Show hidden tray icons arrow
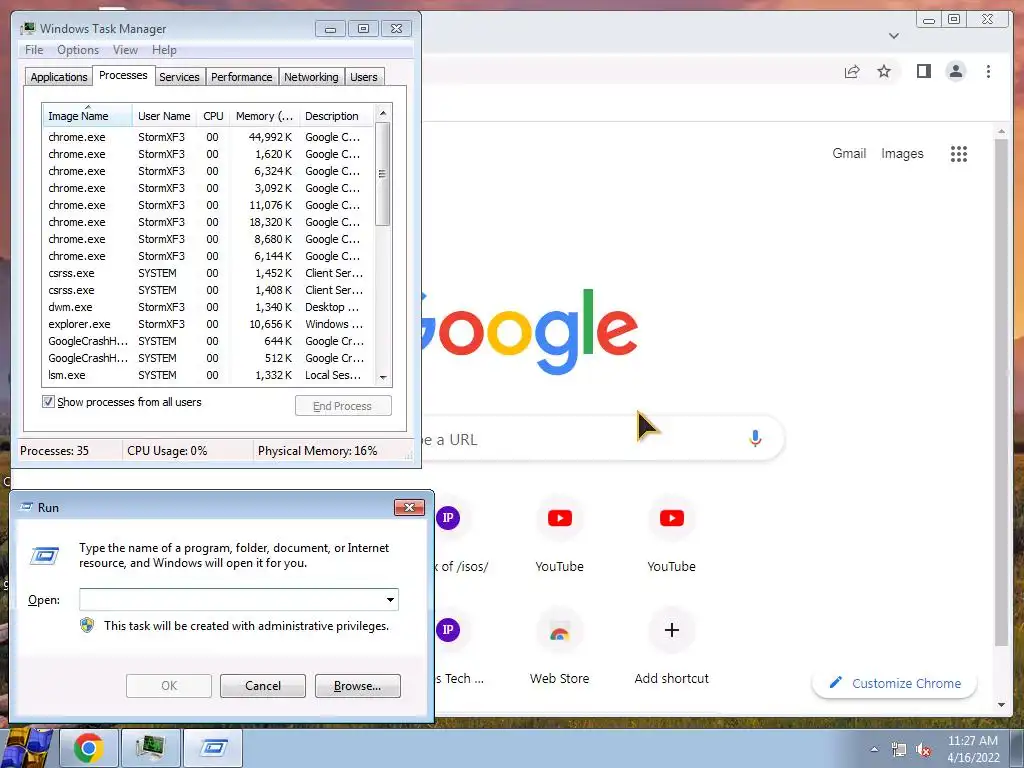 point(874,749)
